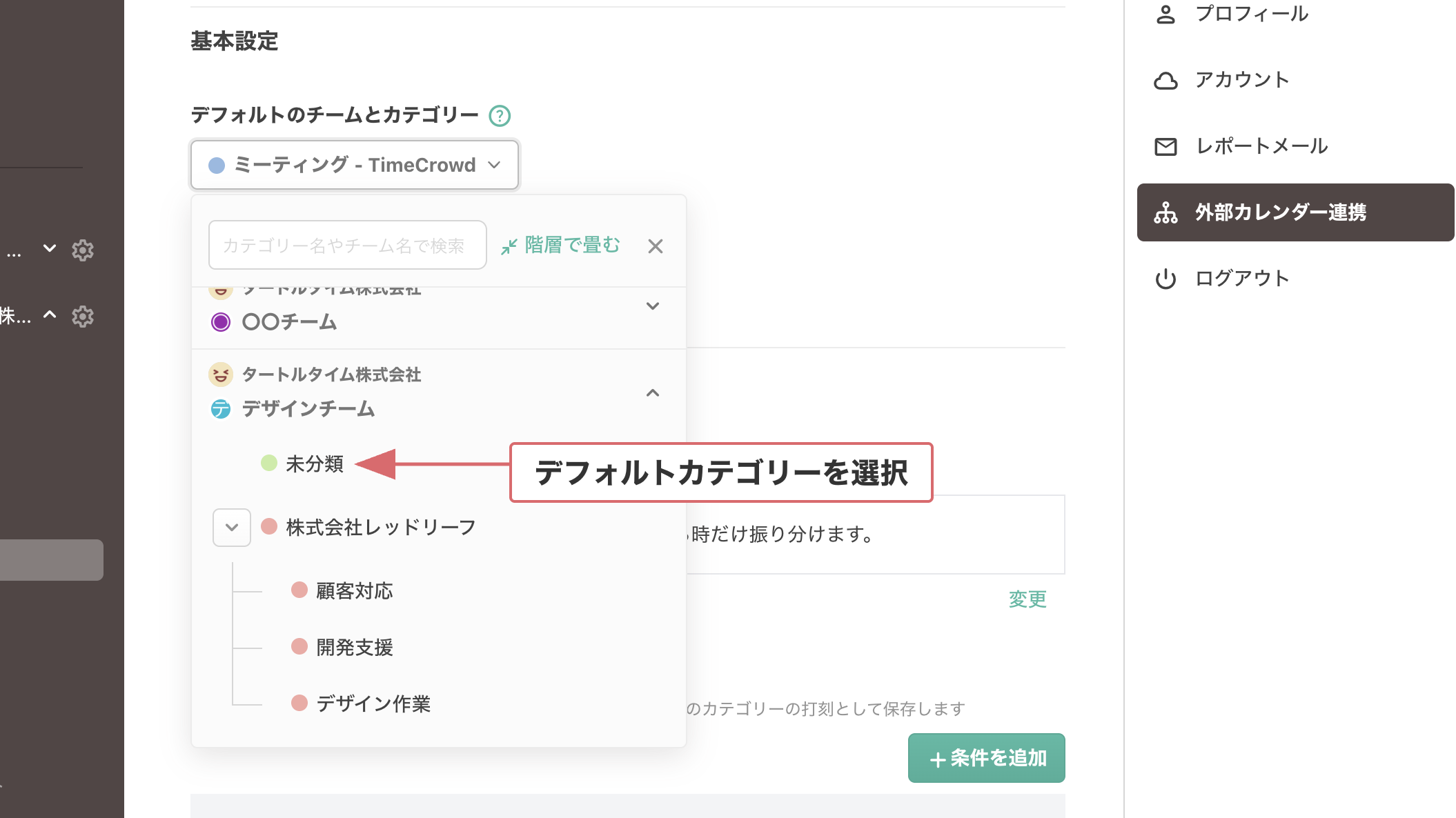
Task: Close the category picker with the X icon
Action: pyautogui.click(x=654, y=246)
